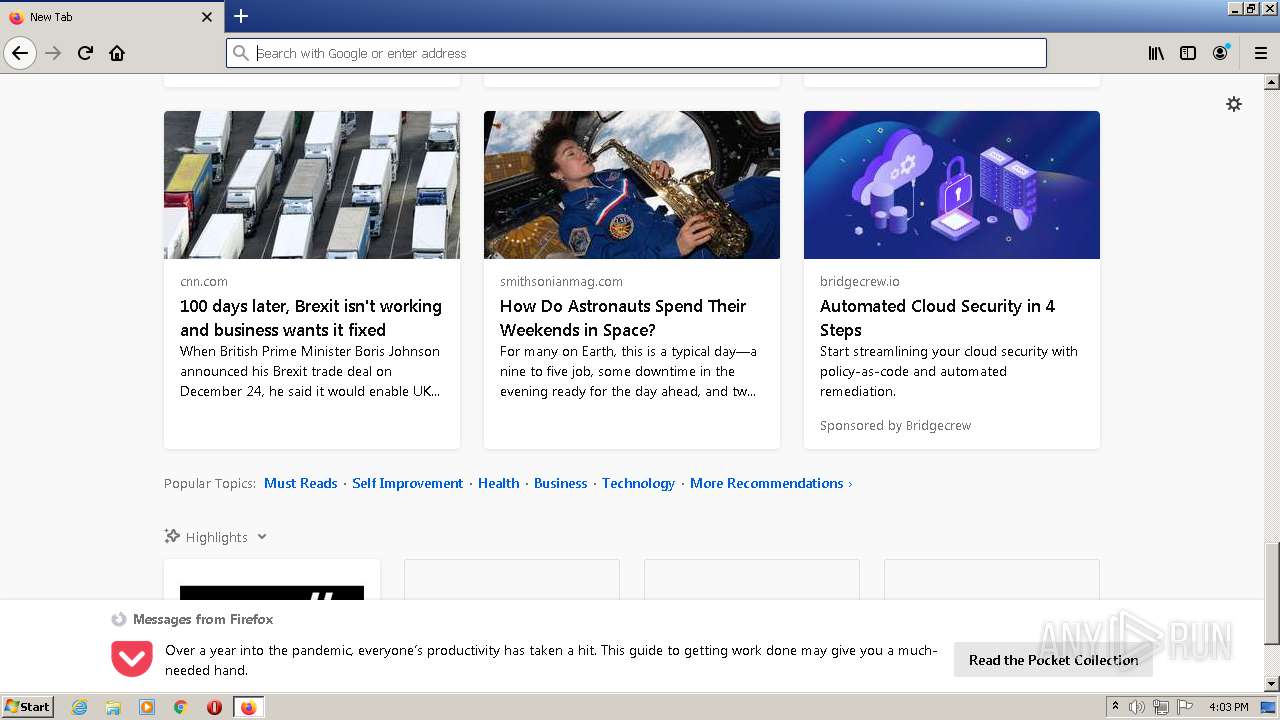The width and height of the screenshot is (1280, 720).
Task: Click the Show desktop button
Action: pos(1268,707)
